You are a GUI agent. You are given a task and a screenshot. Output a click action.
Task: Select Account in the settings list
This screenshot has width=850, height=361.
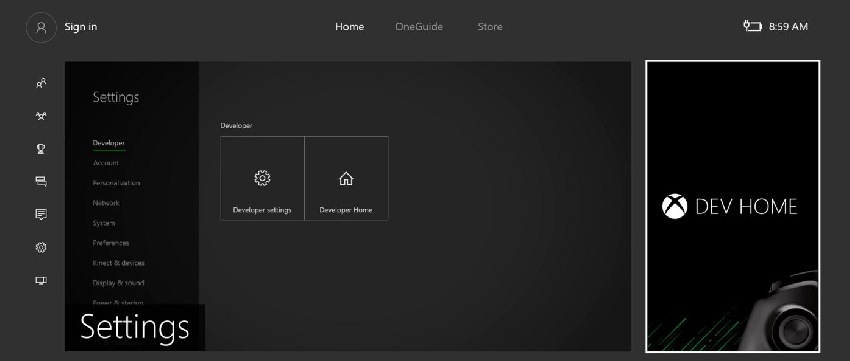(x=106, y=163)
